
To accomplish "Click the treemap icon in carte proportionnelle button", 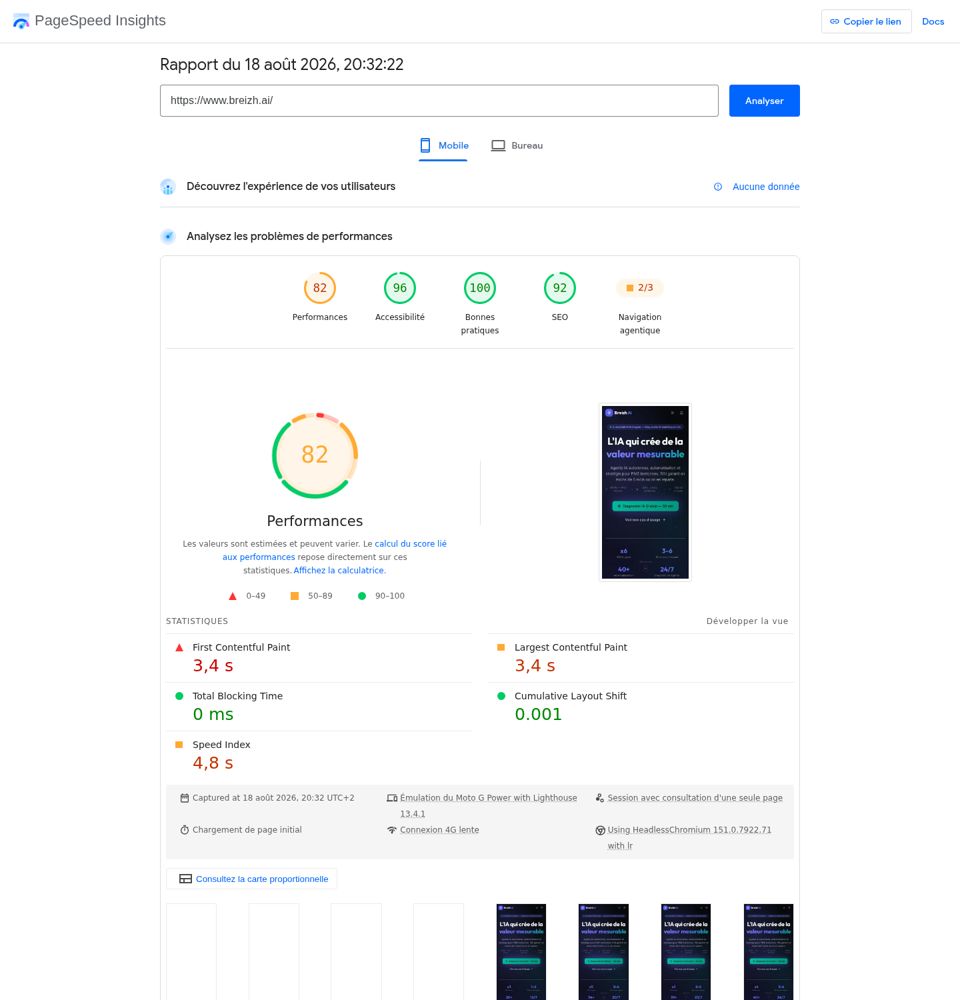I will (186, 879).
